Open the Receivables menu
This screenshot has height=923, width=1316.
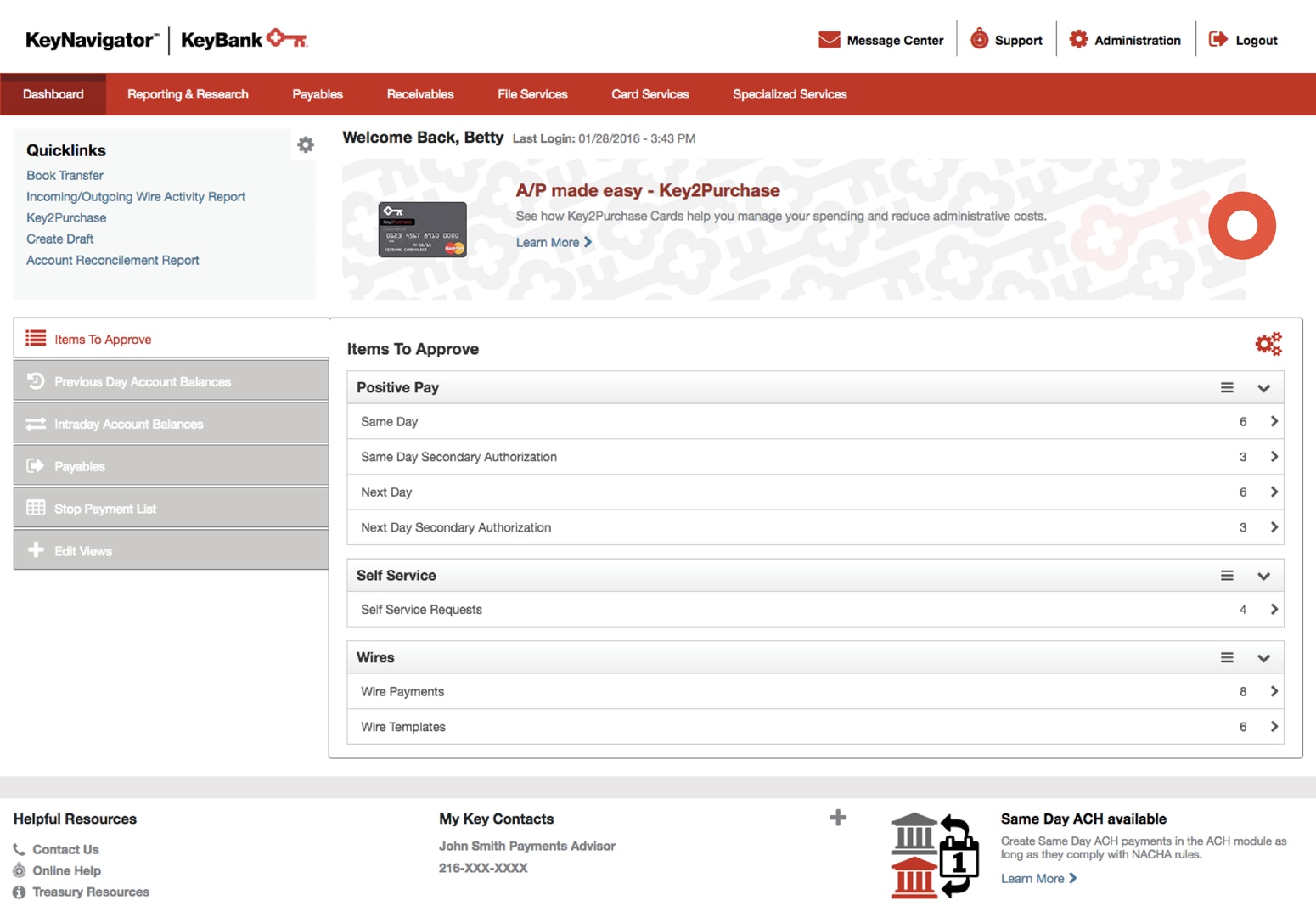(420, 94)
